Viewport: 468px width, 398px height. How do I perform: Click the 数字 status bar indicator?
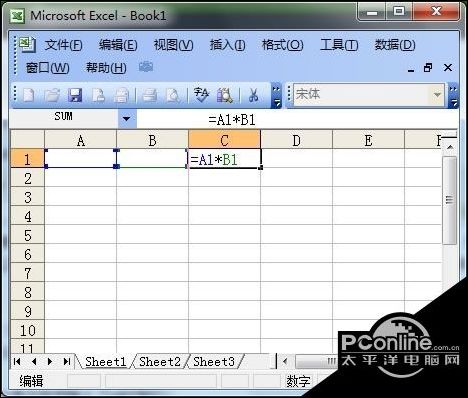[298, 381]
